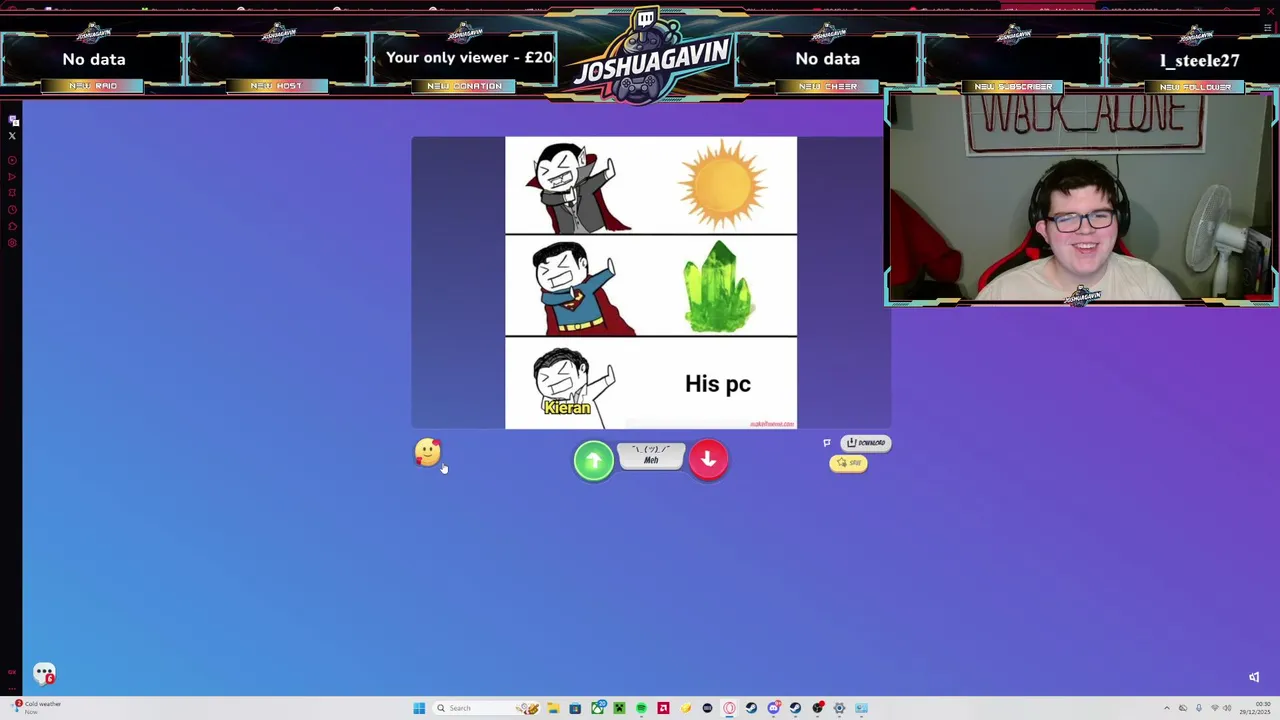
Task: Open OBS icon with red dot in taskbar
Action: click(x=819, y=708)
